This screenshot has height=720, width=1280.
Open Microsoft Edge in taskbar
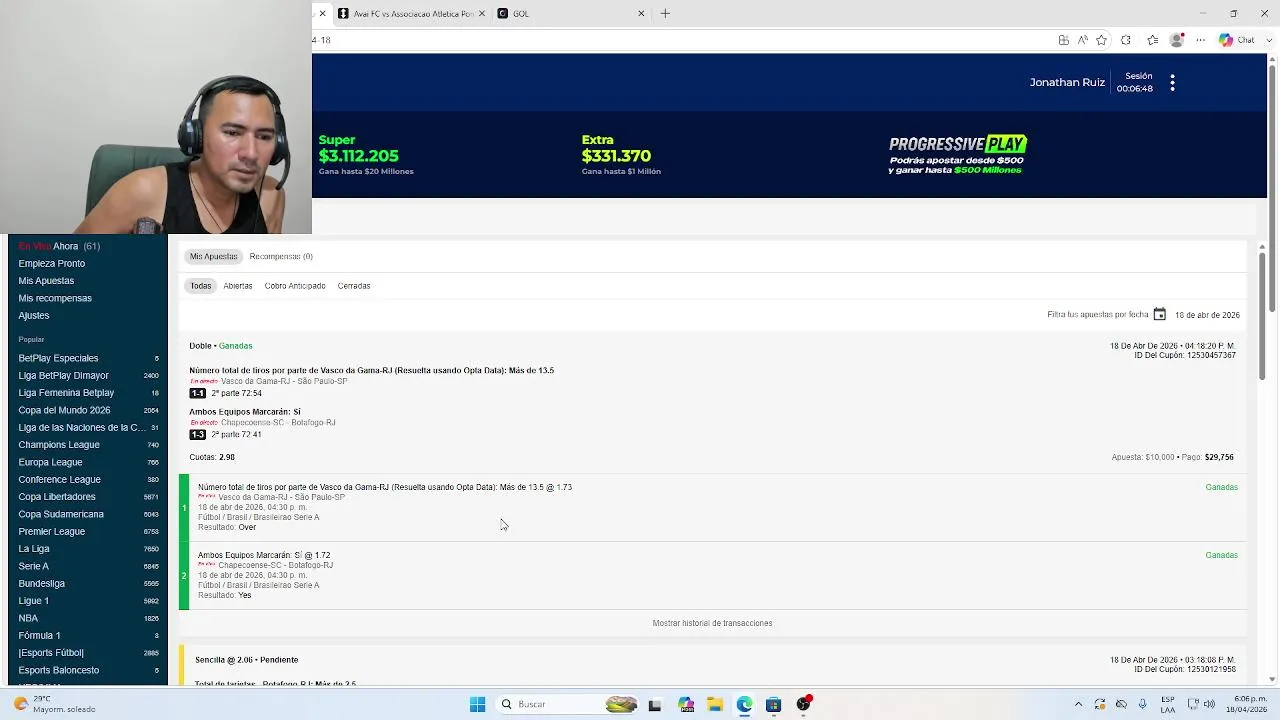tap(744, 704)
